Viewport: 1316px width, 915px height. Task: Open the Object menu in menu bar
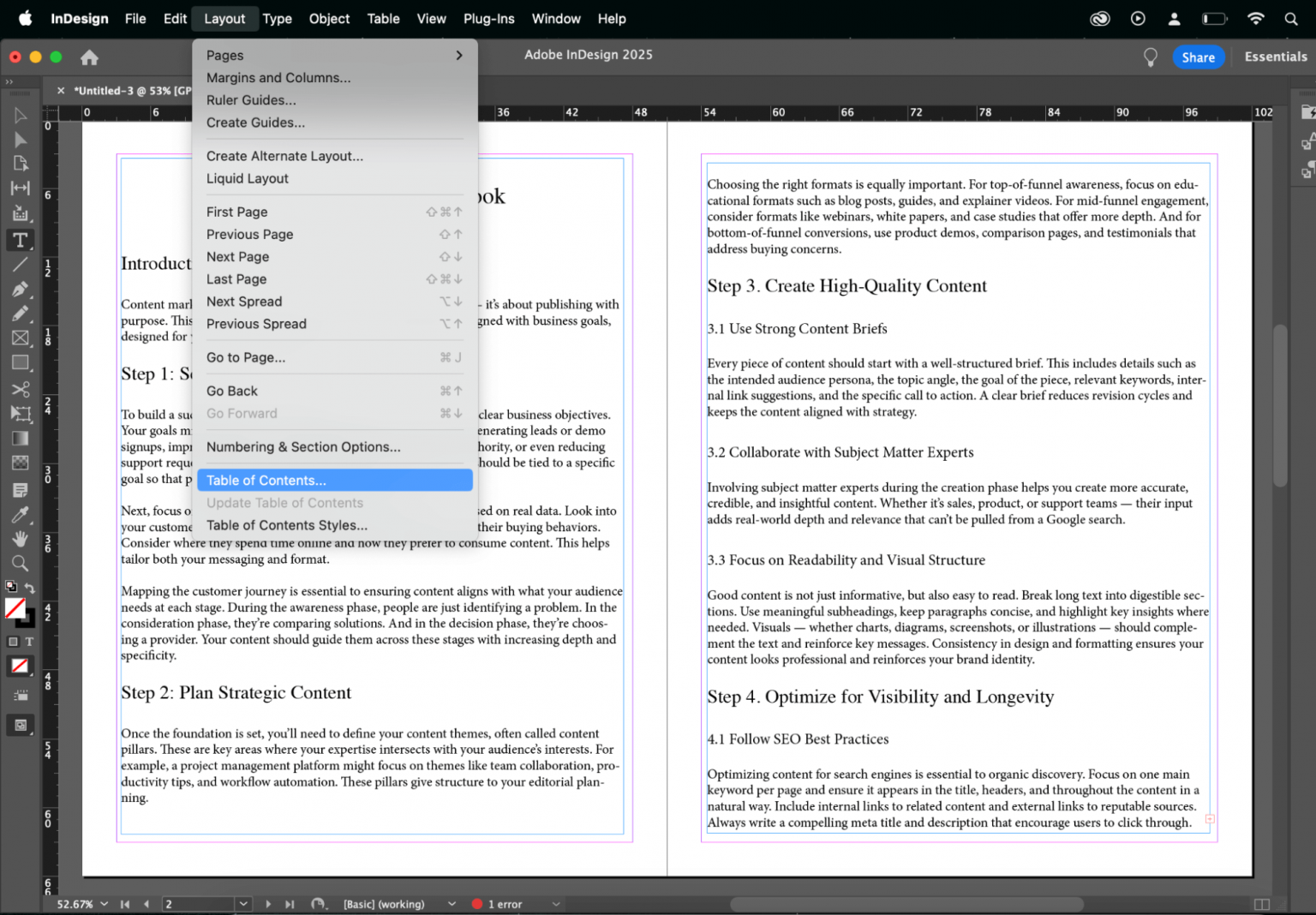point(329,19)
